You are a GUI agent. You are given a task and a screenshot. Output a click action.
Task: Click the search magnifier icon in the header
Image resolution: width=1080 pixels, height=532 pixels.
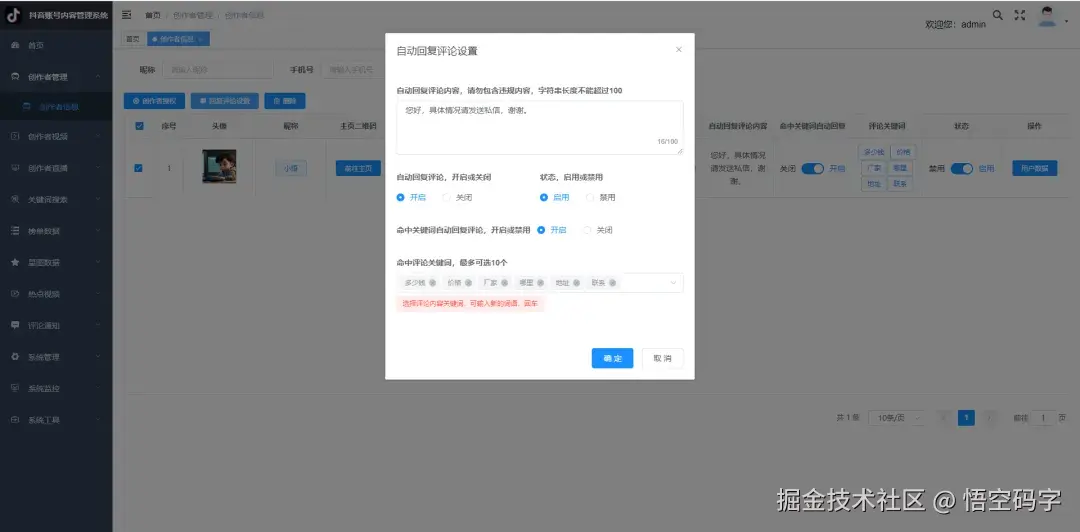(x=997, y=14)
